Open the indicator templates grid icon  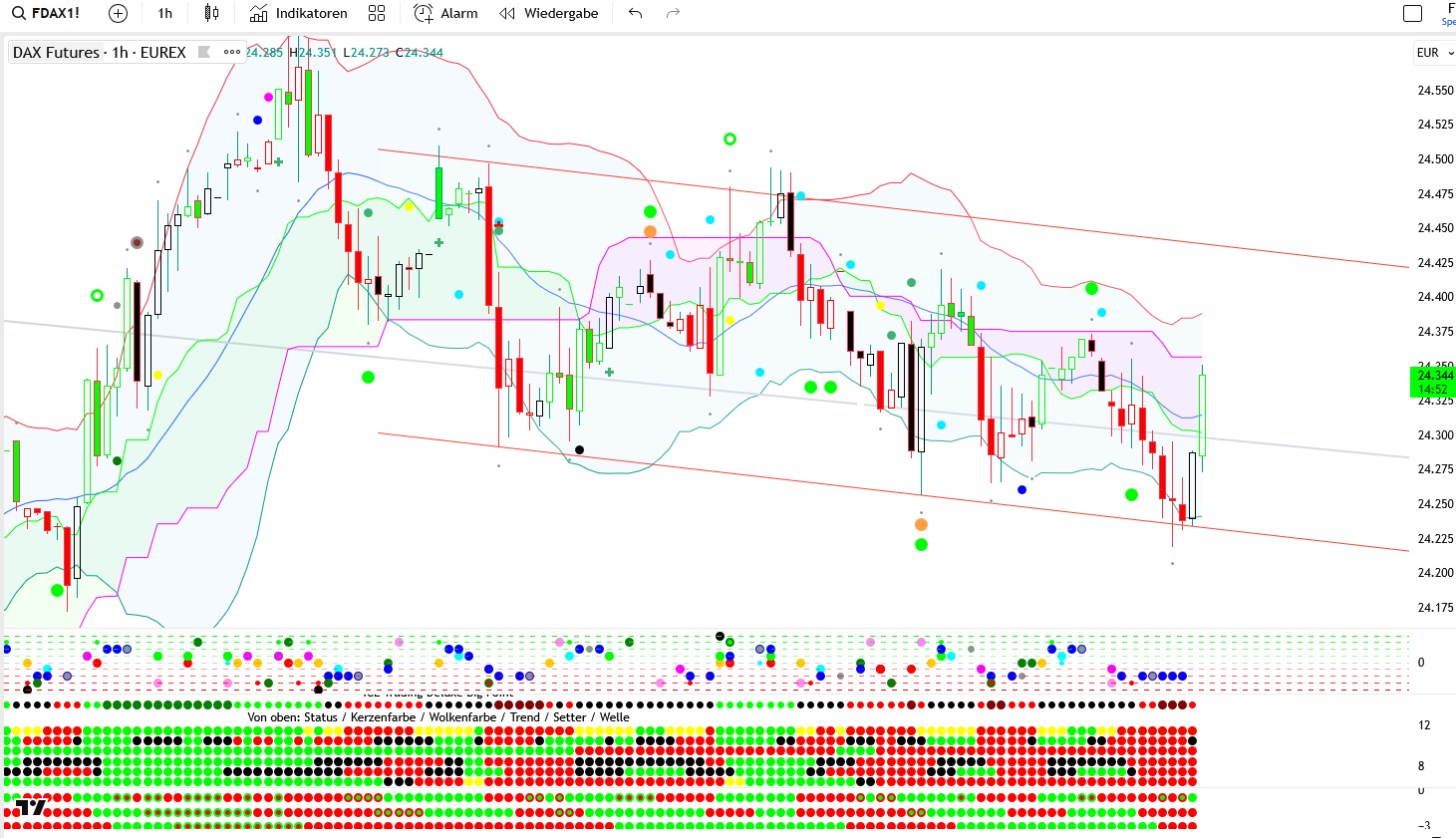click(x=377, y=13)
